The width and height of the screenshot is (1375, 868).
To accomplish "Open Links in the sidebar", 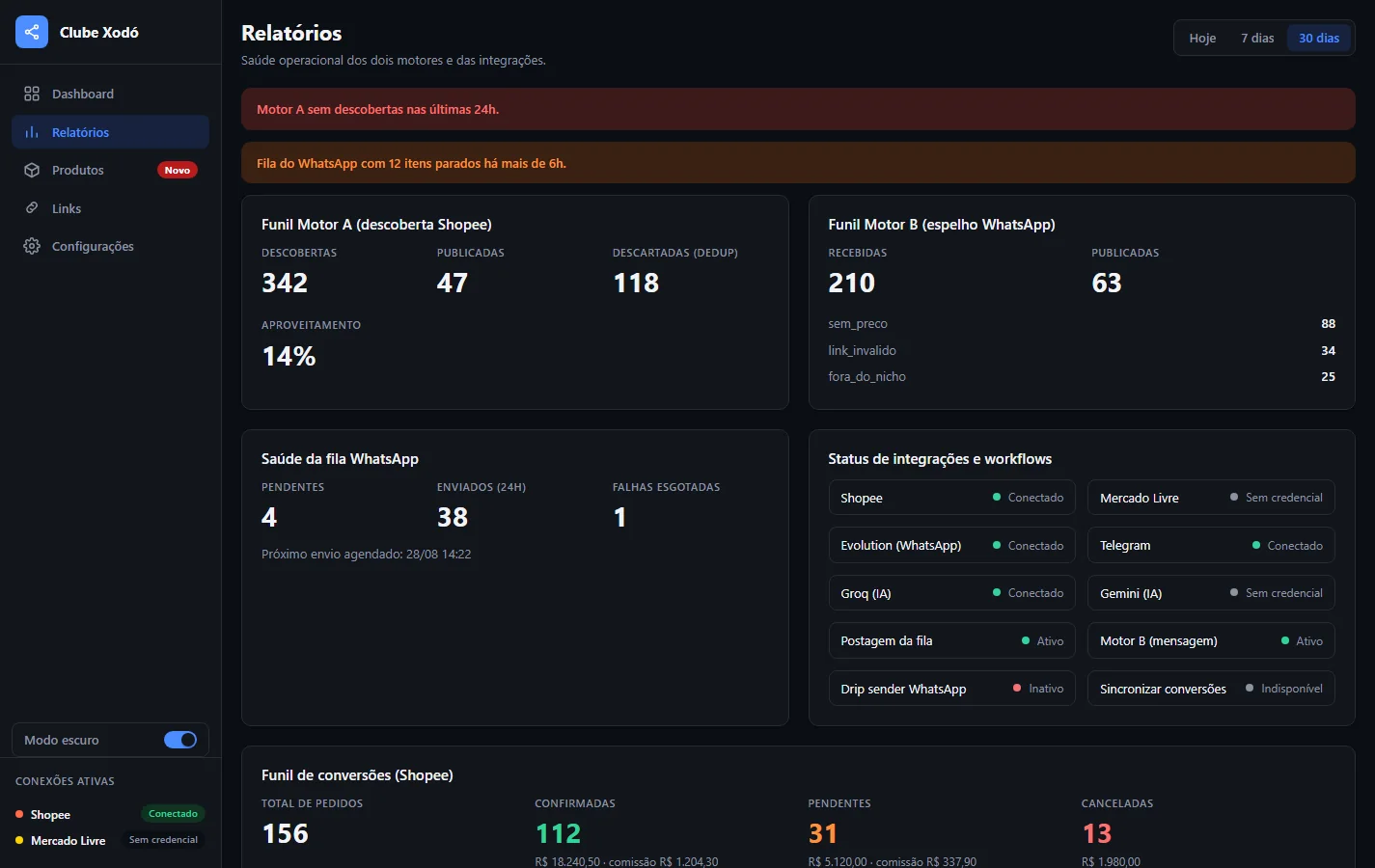I will point(110,208).
